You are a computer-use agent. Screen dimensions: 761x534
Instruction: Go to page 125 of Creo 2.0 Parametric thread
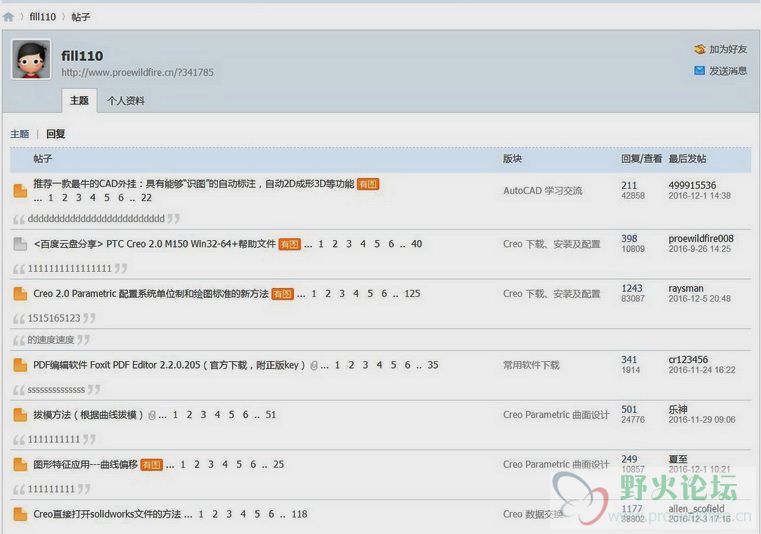(x=412, y=294)
